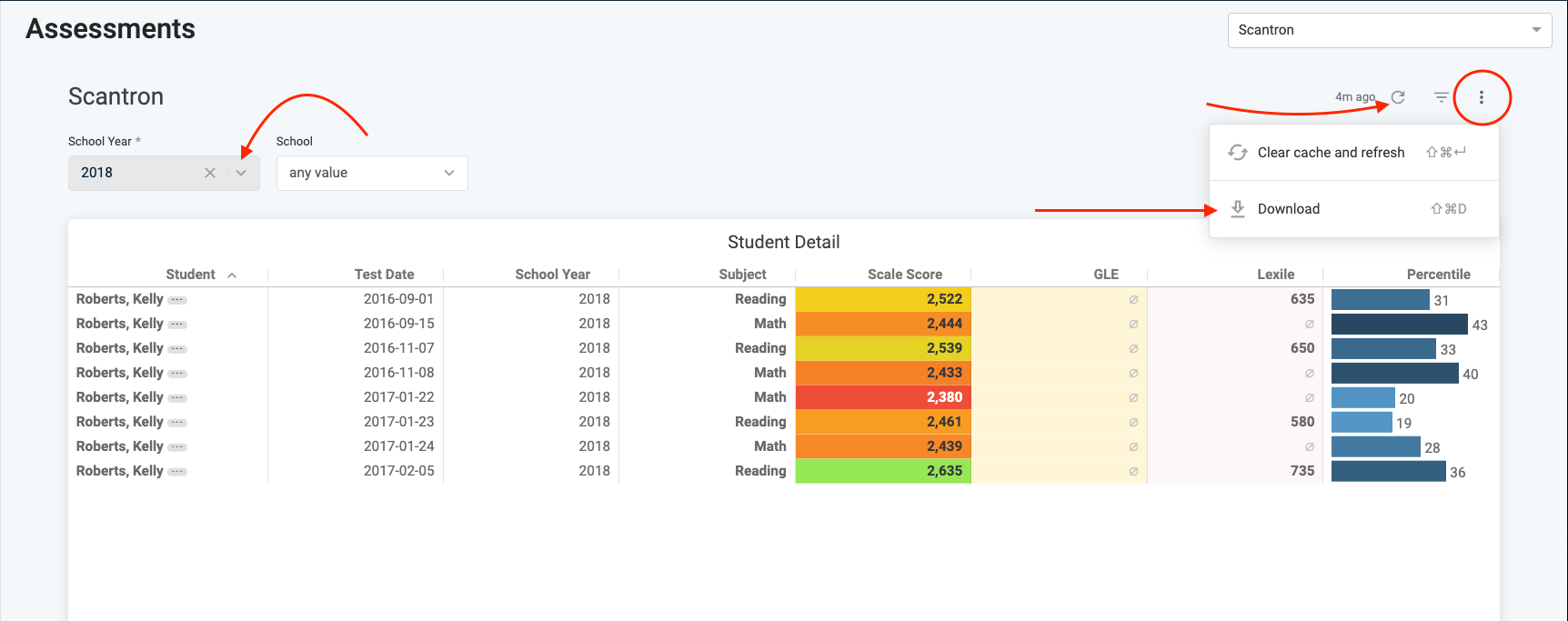The height and width of the screenshot is (621, 1568).
Task: Click 'Roberts, Kelly' in the 2016-11-08 row
Action: click(x=120, y=373)
